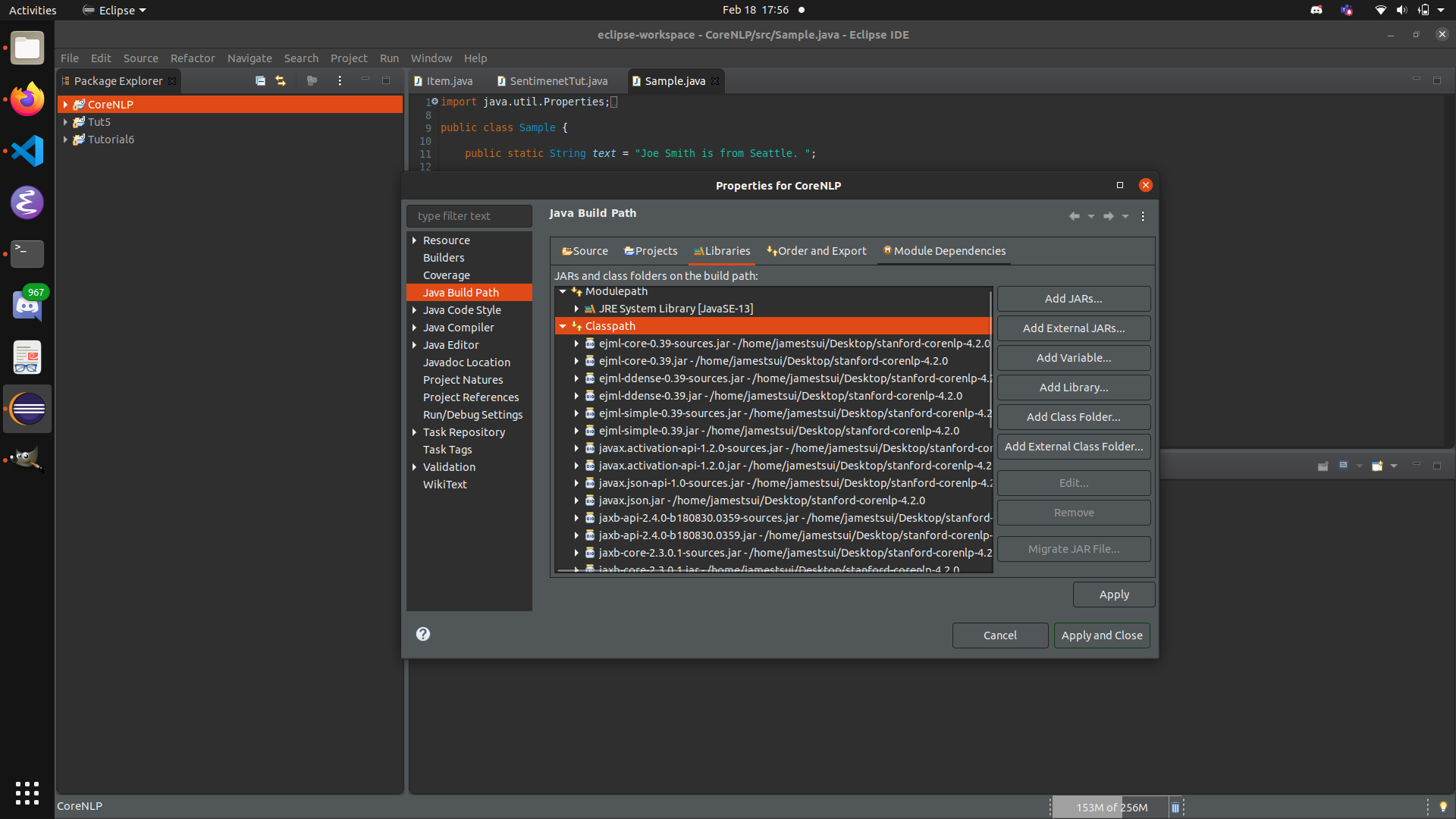Expand the JRE System Library entry
This screenshot has height=819, width=1456.
(577, 309)
